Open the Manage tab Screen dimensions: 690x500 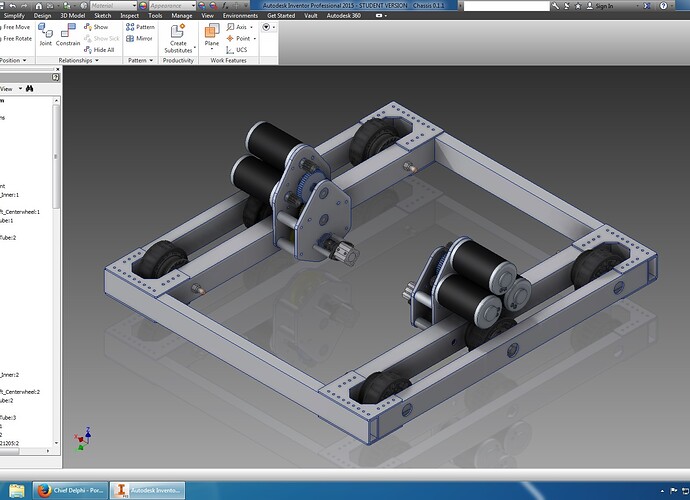[x=181, y=15]
